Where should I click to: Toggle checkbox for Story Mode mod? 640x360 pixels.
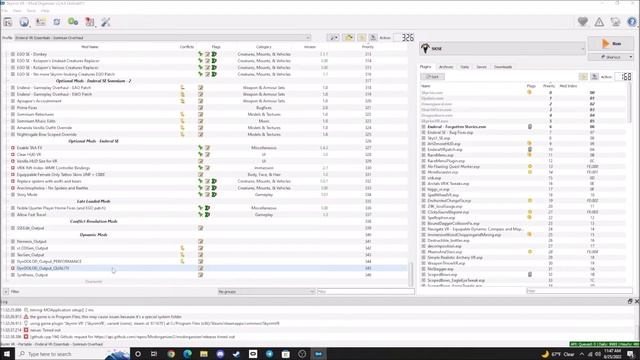[13, 195]
